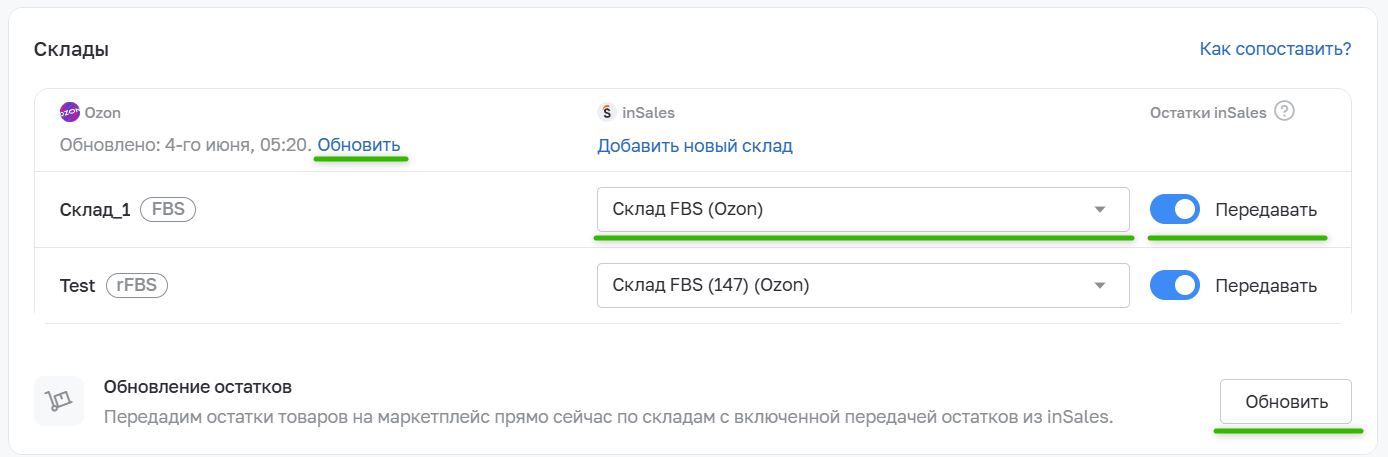Click the FBS badge next to Склад_1
The width and height of the screenshot is (1388, 457).
(x=168, y=210)
